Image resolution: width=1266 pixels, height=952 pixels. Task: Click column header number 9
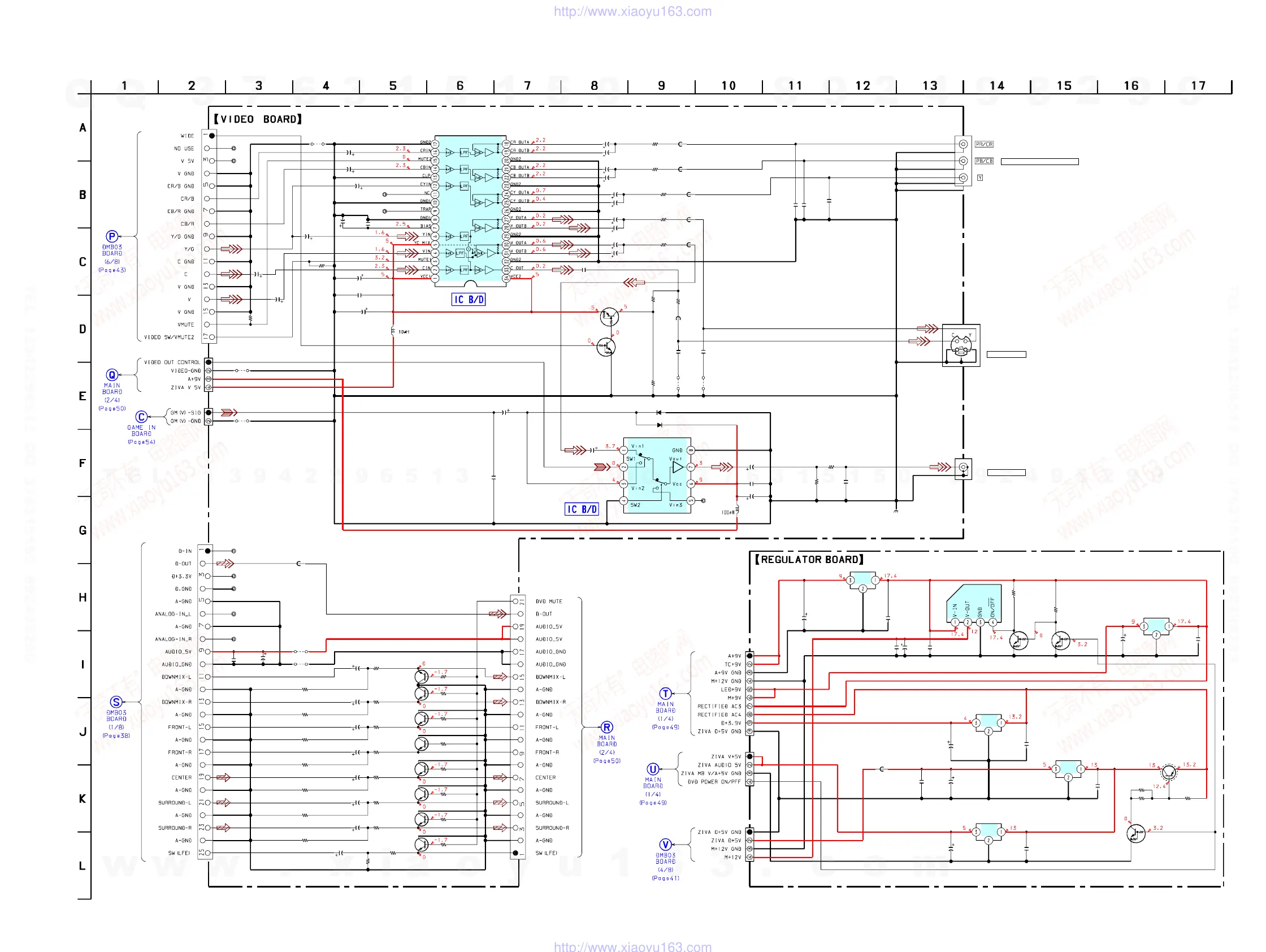tap(661, 86)
